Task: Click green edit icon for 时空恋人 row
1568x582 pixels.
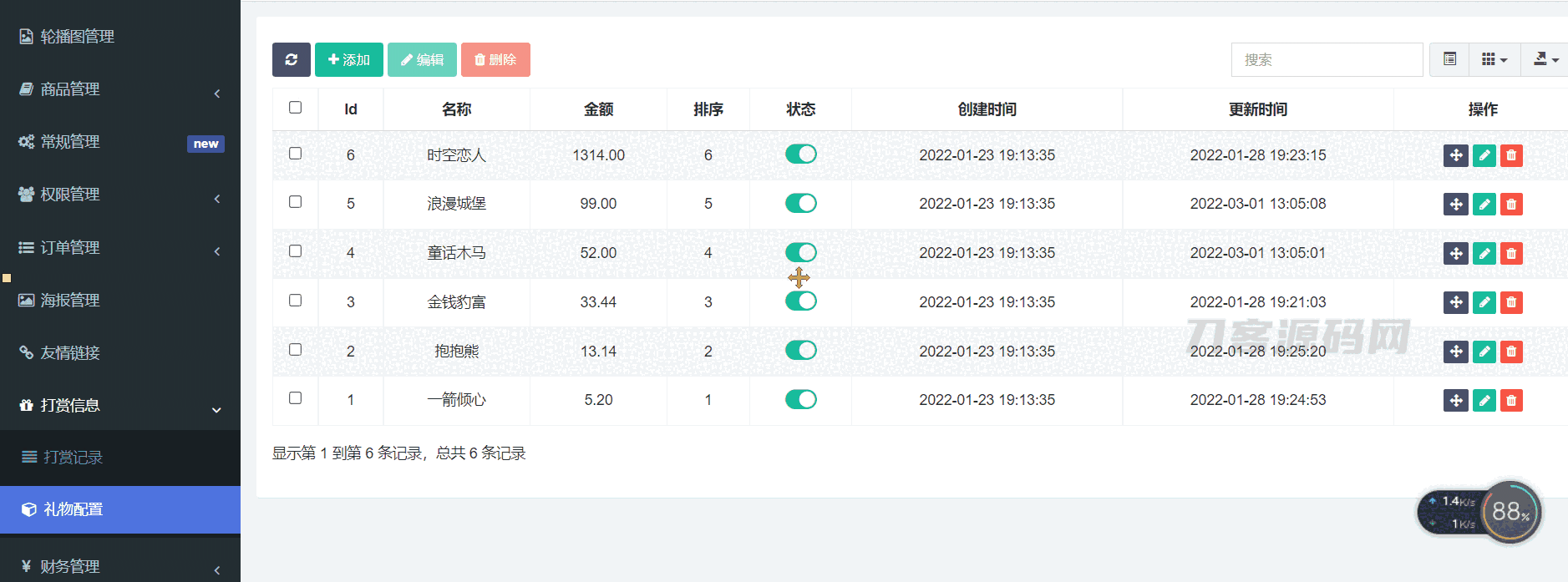Action: tap(1484, 155)
